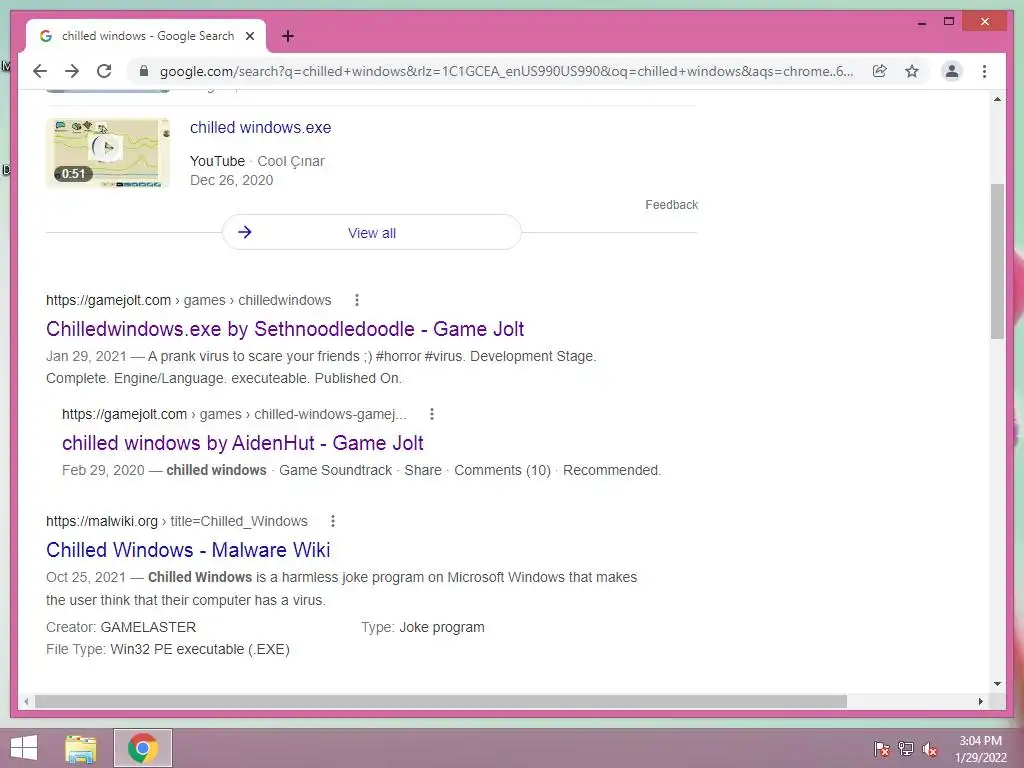Open Chrome's three-dot menu
1024x768 pixels.
[x=984, y=71]
